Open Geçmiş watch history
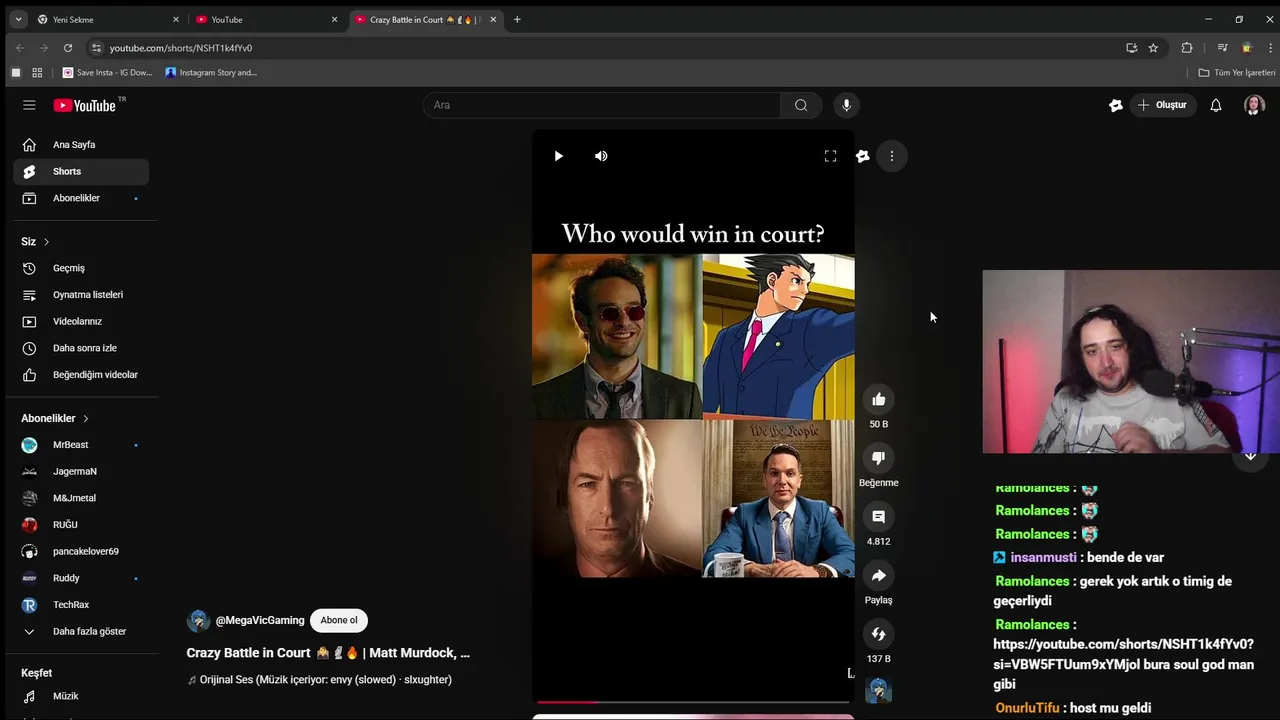 coord(81,268)
